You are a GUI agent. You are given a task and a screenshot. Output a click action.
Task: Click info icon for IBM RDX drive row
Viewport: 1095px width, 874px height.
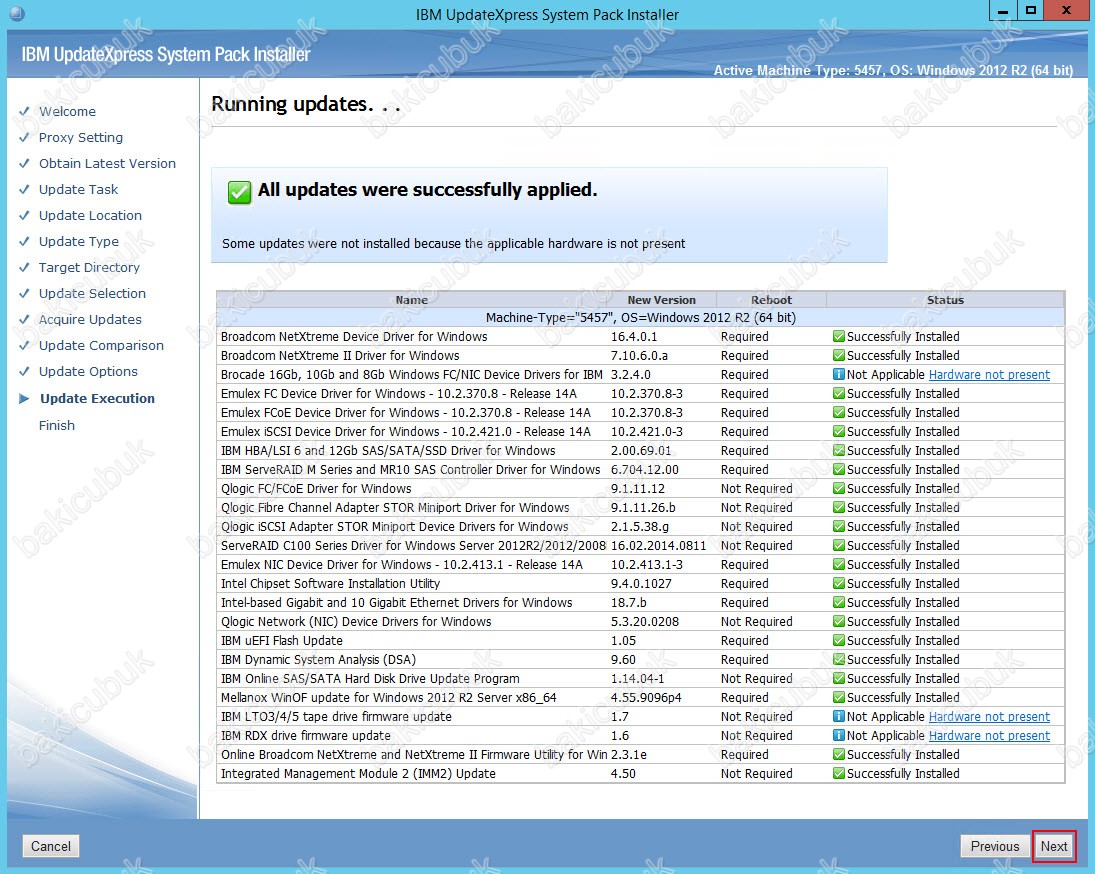coord(839,736)
